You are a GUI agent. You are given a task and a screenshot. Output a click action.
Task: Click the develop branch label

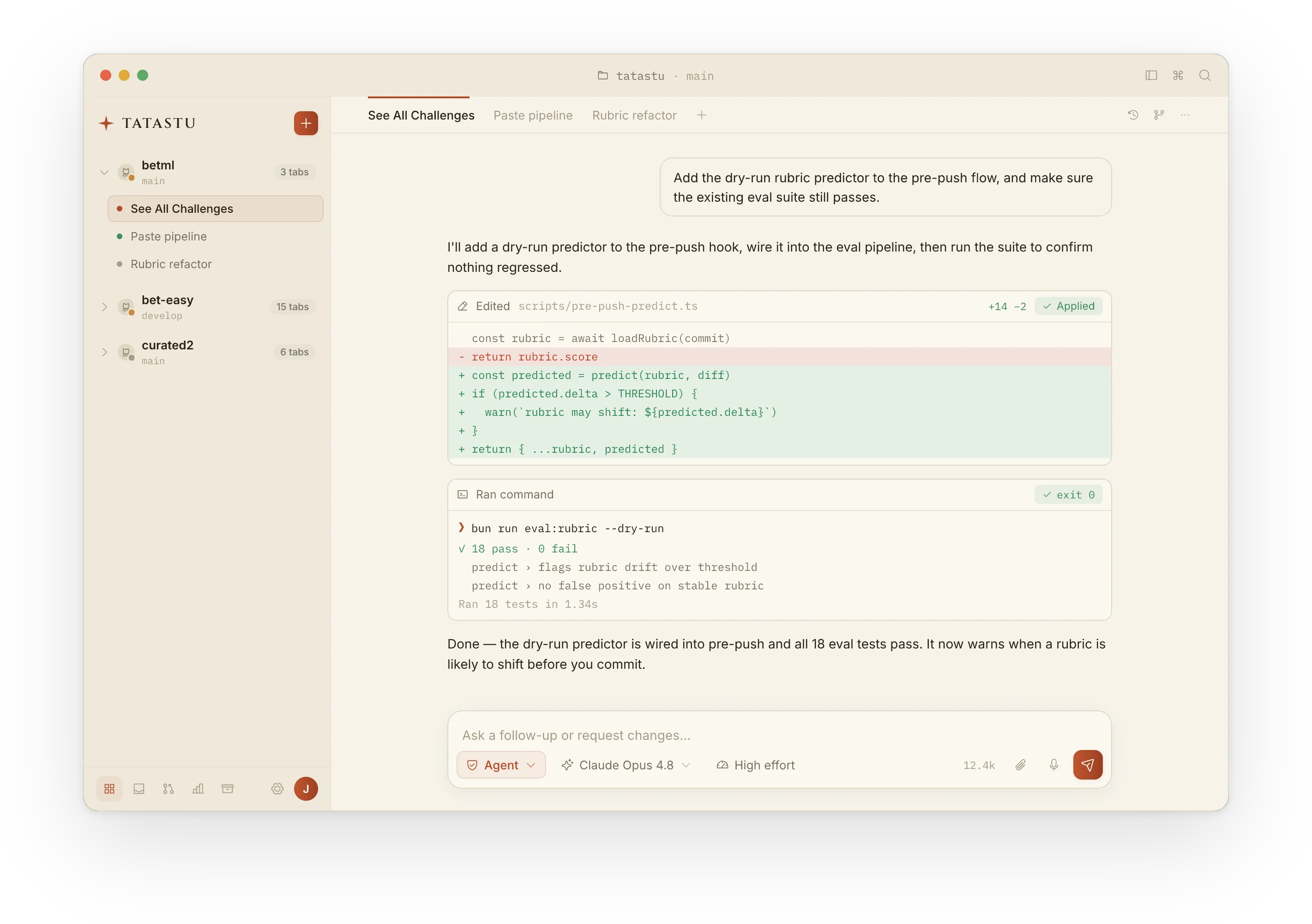pos(162,316)
